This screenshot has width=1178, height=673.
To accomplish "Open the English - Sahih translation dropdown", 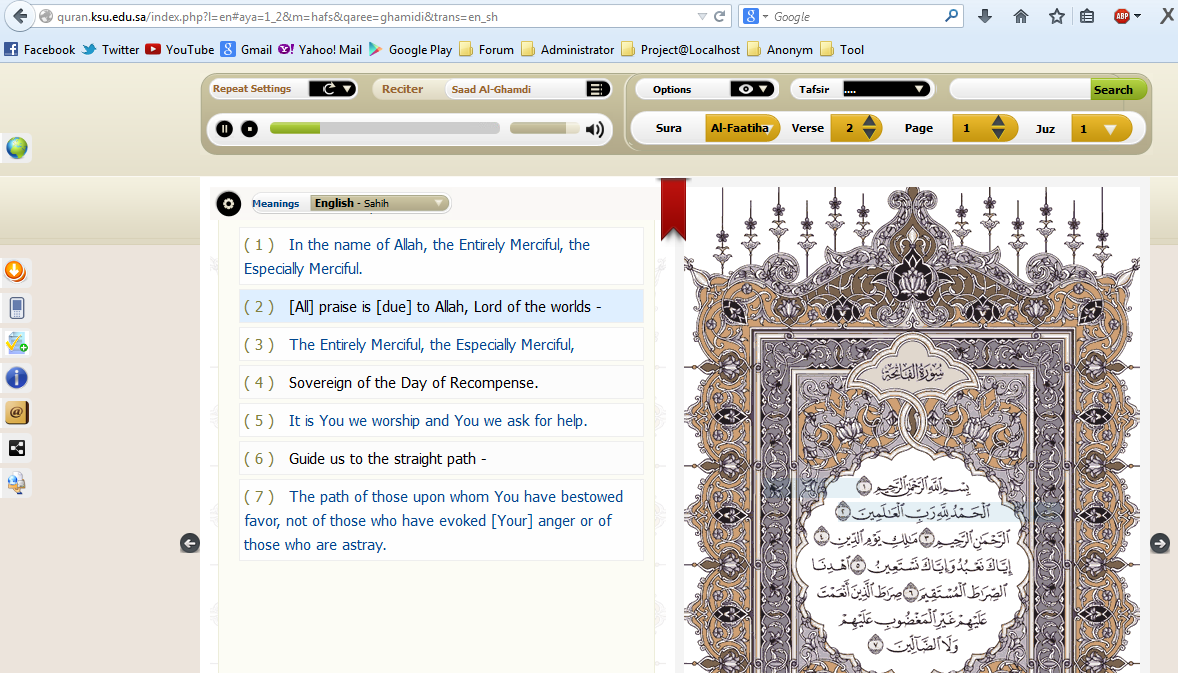I will click(378, 203).
